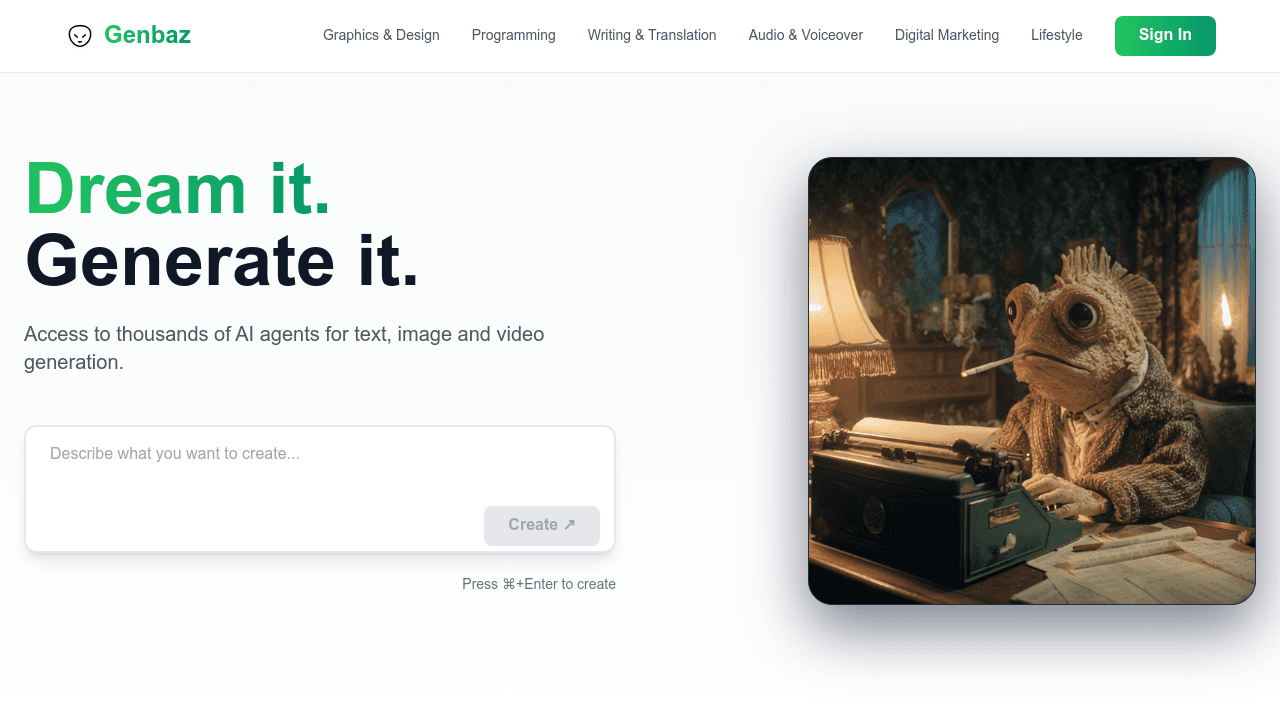The height and width of the screenshot is (720, 1280).
Task: Open the Graphics & Design category
Action: click(x=381, y=35)
